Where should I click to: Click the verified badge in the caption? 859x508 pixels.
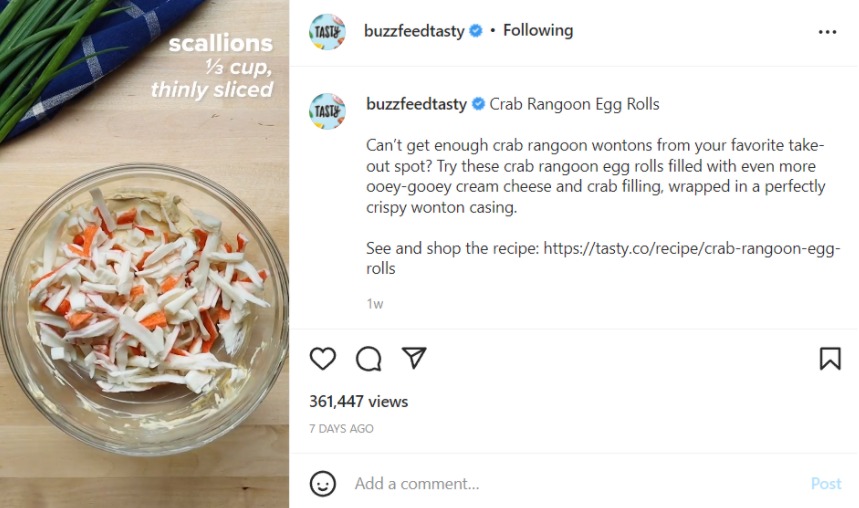[478, 104]
